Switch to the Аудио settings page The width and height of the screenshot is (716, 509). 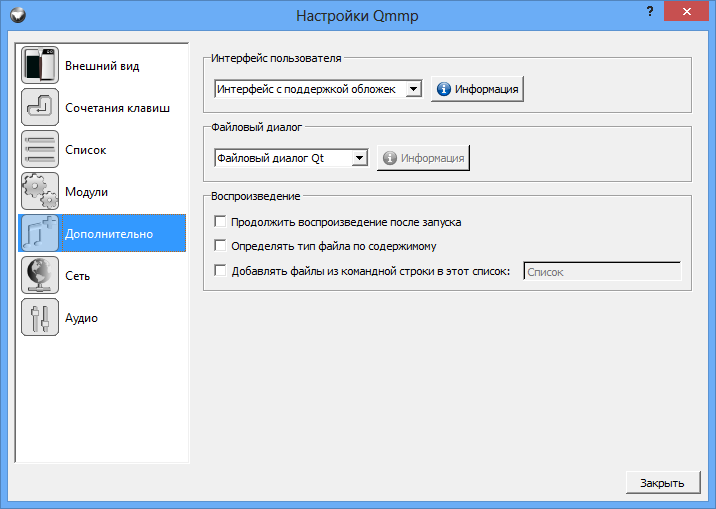[102, 318]
